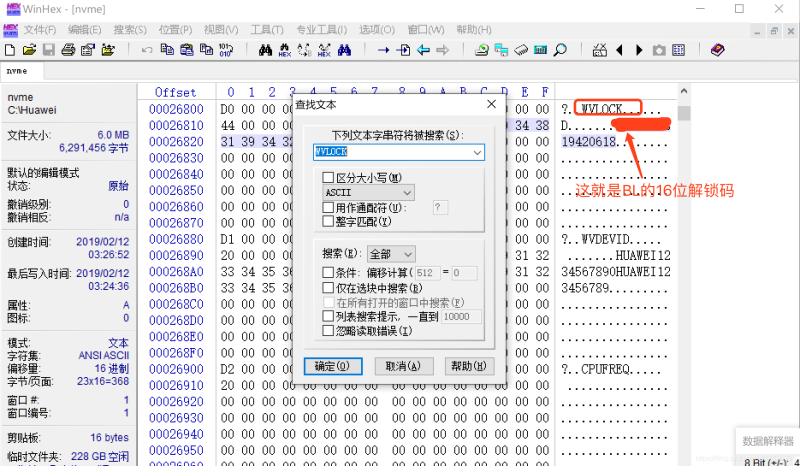Open the 专业工具(I) menu
The image size is (800, 466).
point(321,30)
